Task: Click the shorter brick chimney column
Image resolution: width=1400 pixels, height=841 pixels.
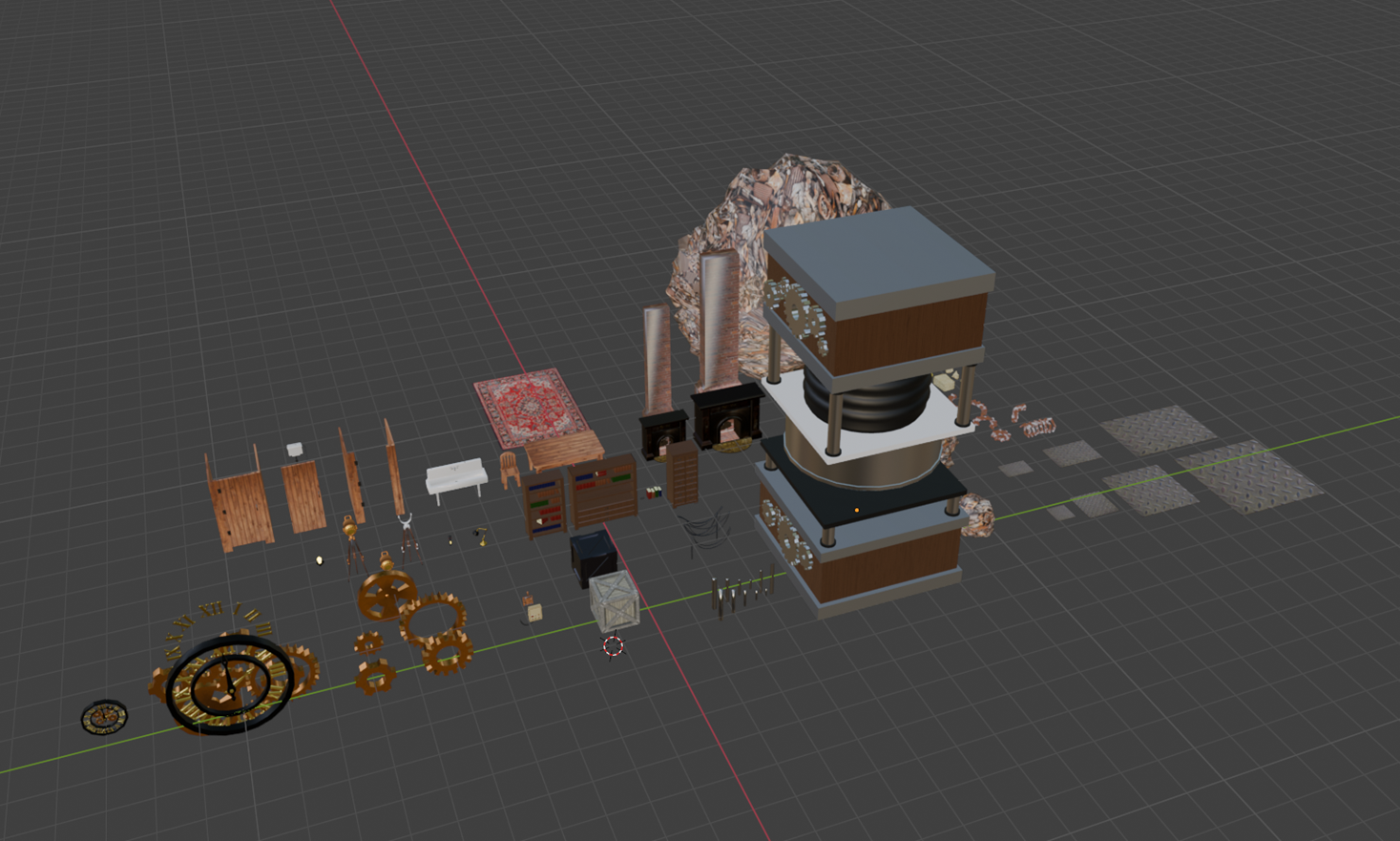Action: click(x=657, y=359)
